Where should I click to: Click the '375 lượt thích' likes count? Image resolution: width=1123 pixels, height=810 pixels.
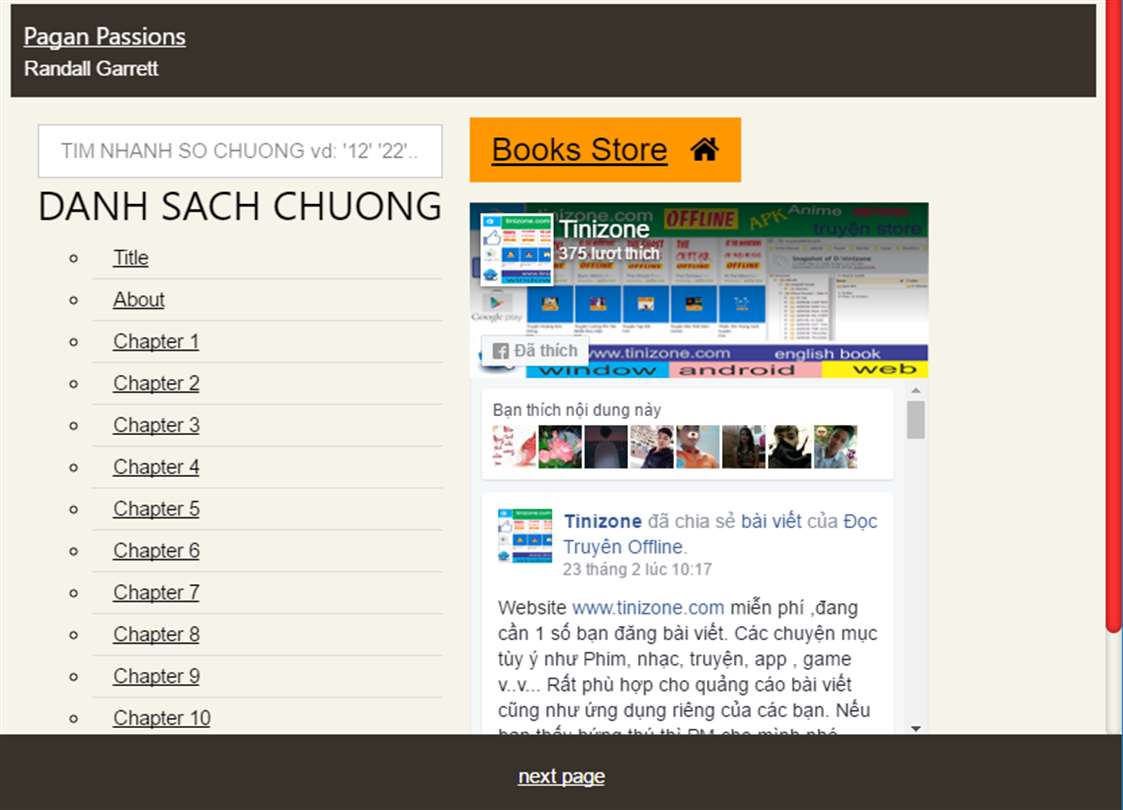(x=609, y=254)
